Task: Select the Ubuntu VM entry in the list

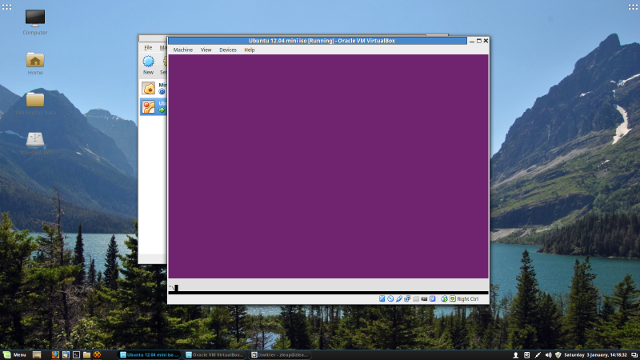Action: 154,107
